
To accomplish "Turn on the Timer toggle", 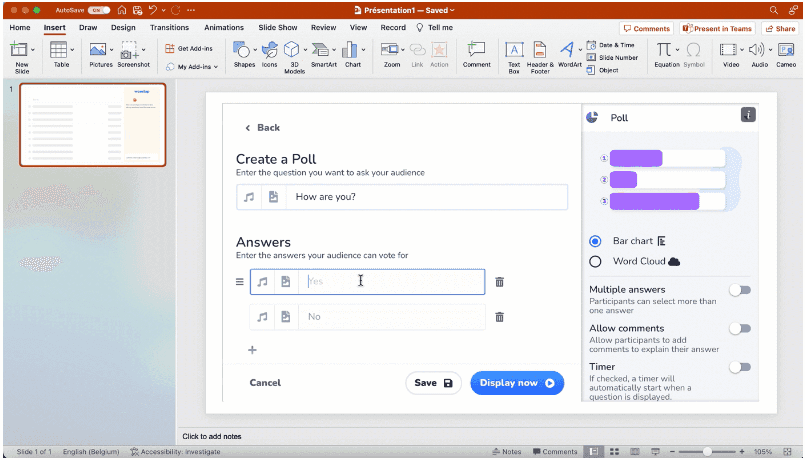I will (740, 367).
